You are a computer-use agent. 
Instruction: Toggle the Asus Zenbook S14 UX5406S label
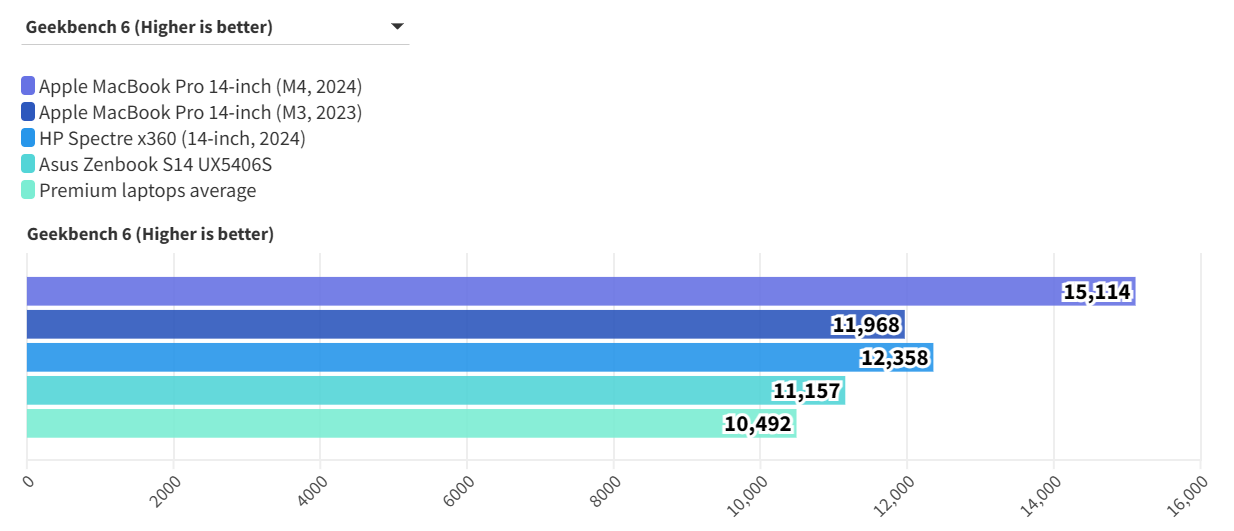pyautogui.click(x=155, y=164)
